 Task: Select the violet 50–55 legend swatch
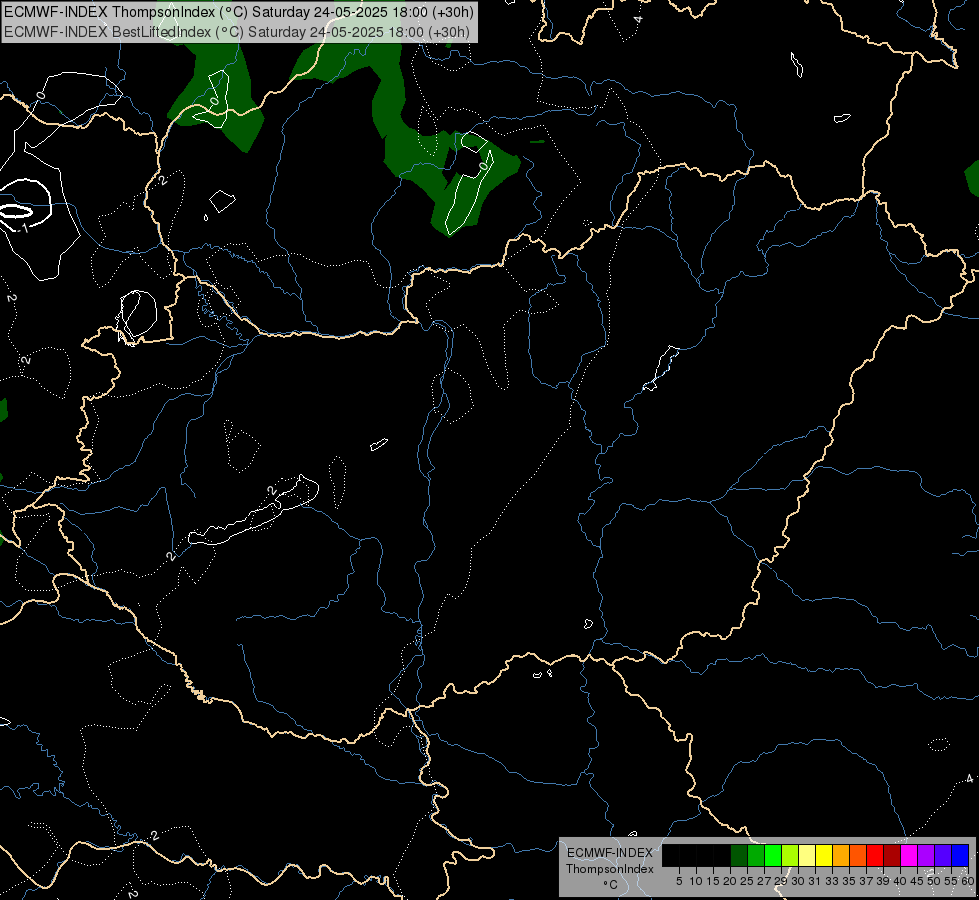pyautogui.click(x=943, y=856)
